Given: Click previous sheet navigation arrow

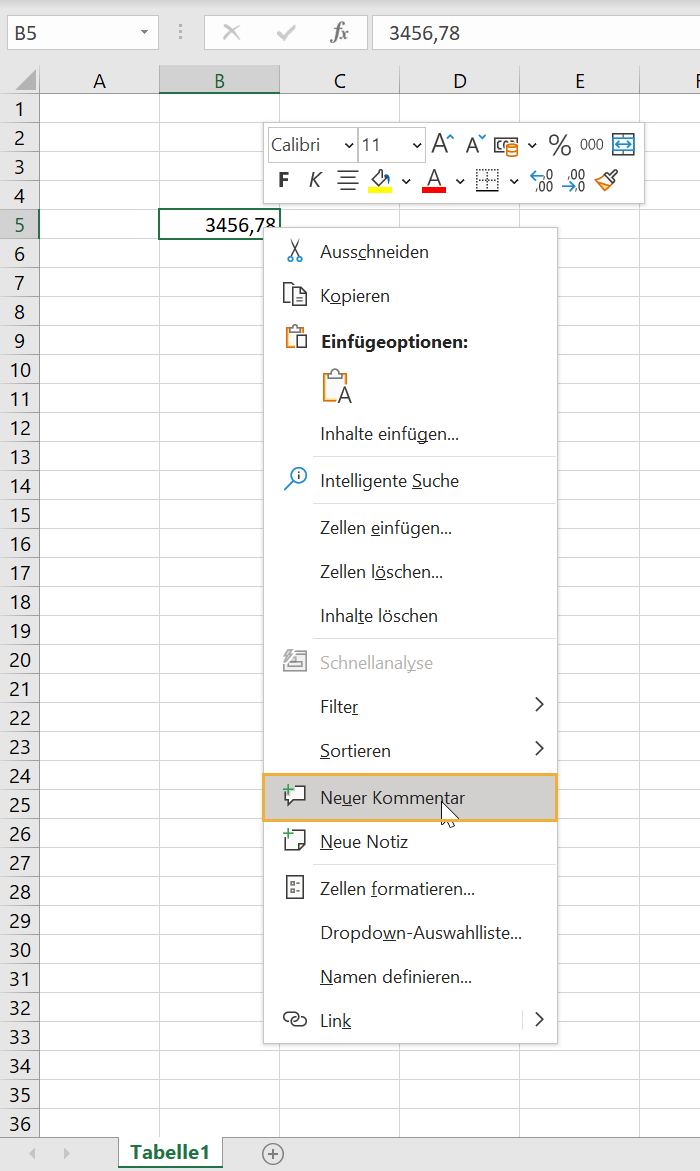Looking at the screenshot, I should [32, 1154].
